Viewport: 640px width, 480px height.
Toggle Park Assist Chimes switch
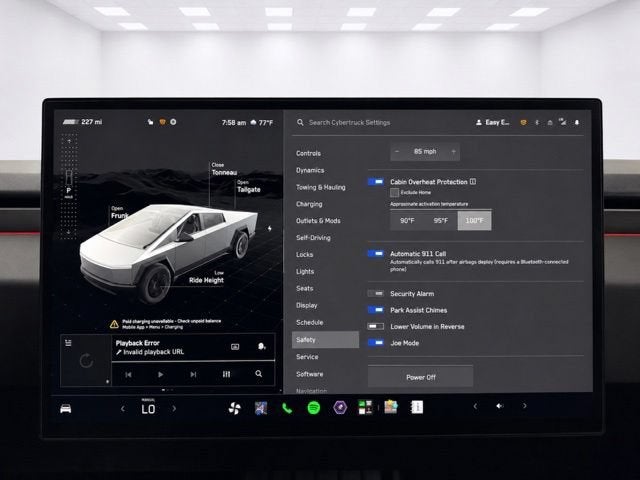coord(376,310)
